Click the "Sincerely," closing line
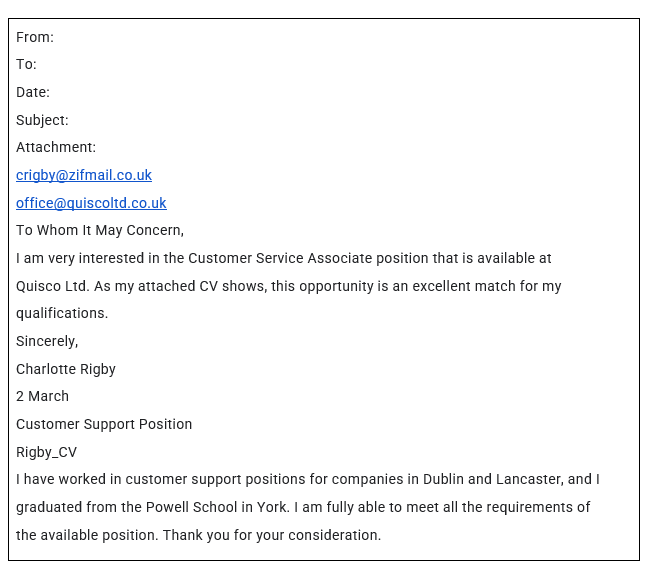 point(47,341)
